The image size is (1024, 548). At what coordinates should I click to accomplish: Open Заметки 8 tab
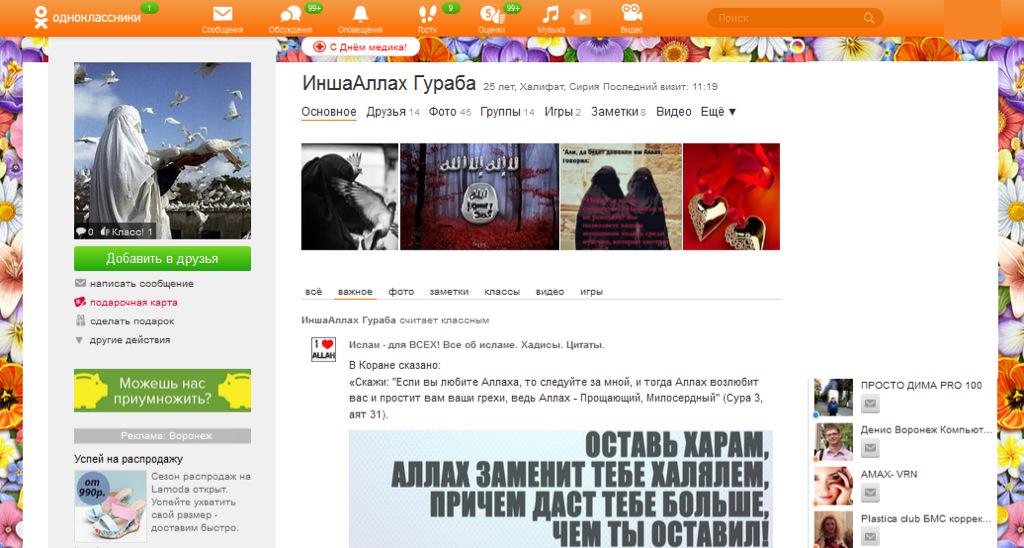tap(618, 112)
